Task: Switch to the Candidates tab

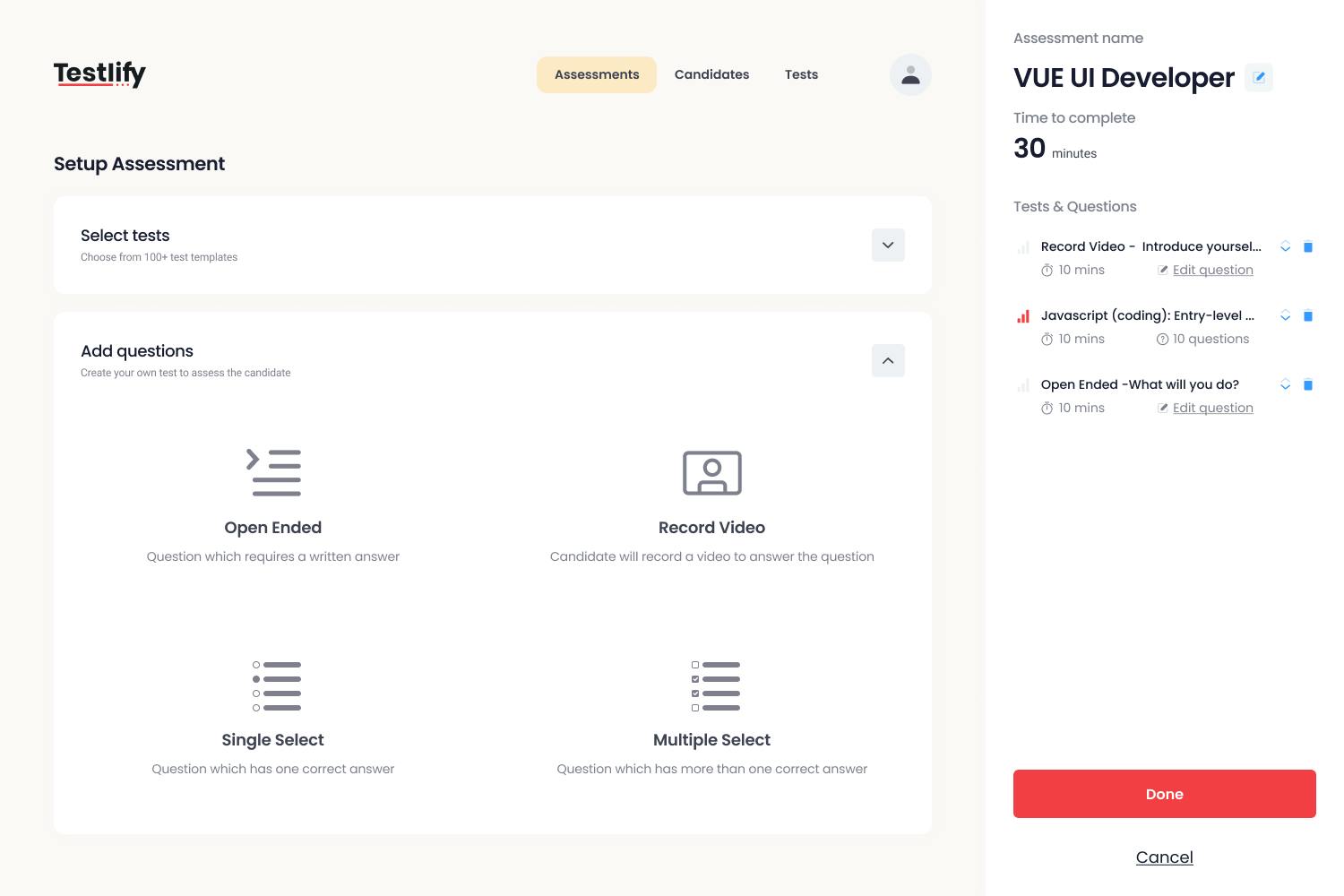Action: 711,74
